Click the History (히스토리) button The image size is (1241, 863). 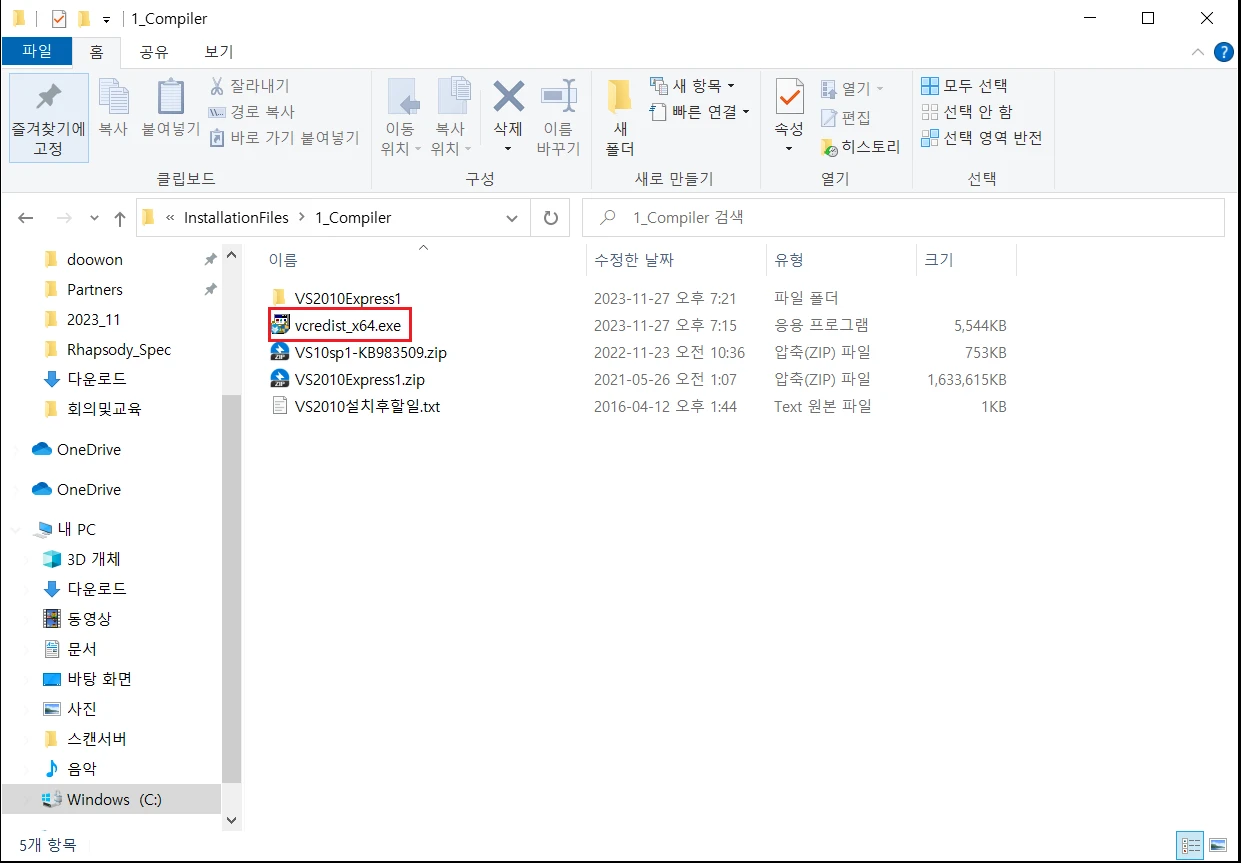[x=860, y=147]
